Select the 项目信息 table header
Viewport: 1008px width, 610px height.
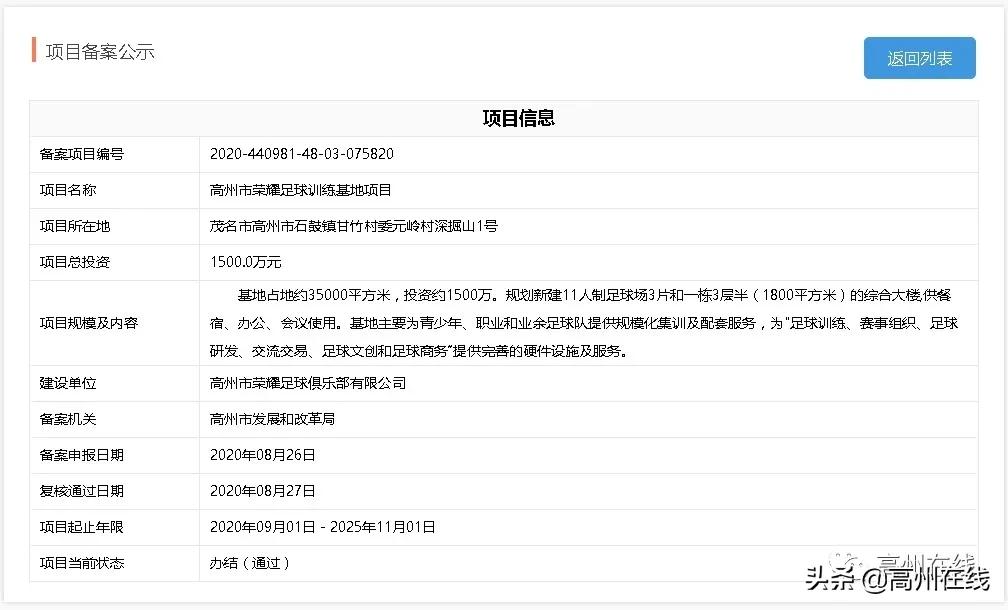[x=519, y=118]
